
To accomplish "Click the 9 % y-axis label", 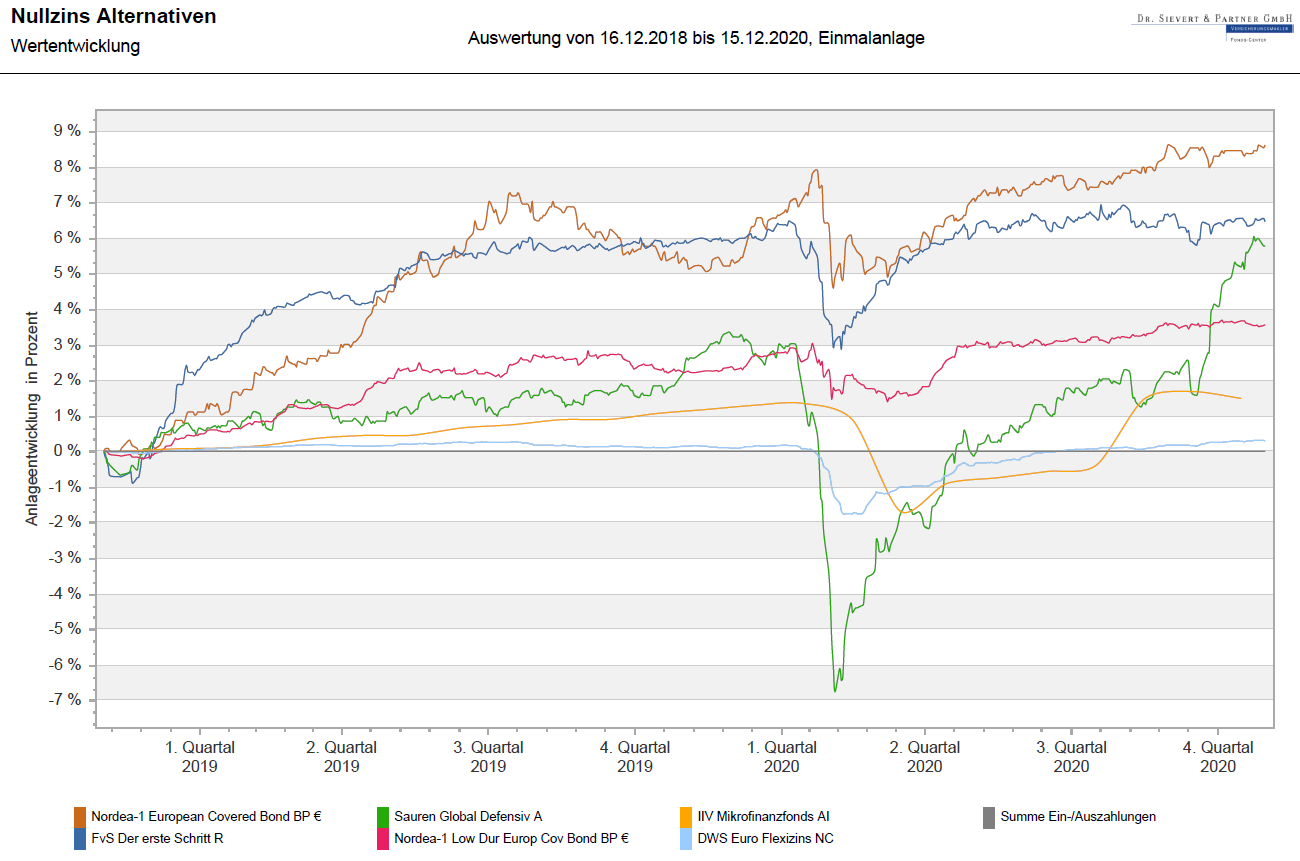I will (x=66, y=131).
